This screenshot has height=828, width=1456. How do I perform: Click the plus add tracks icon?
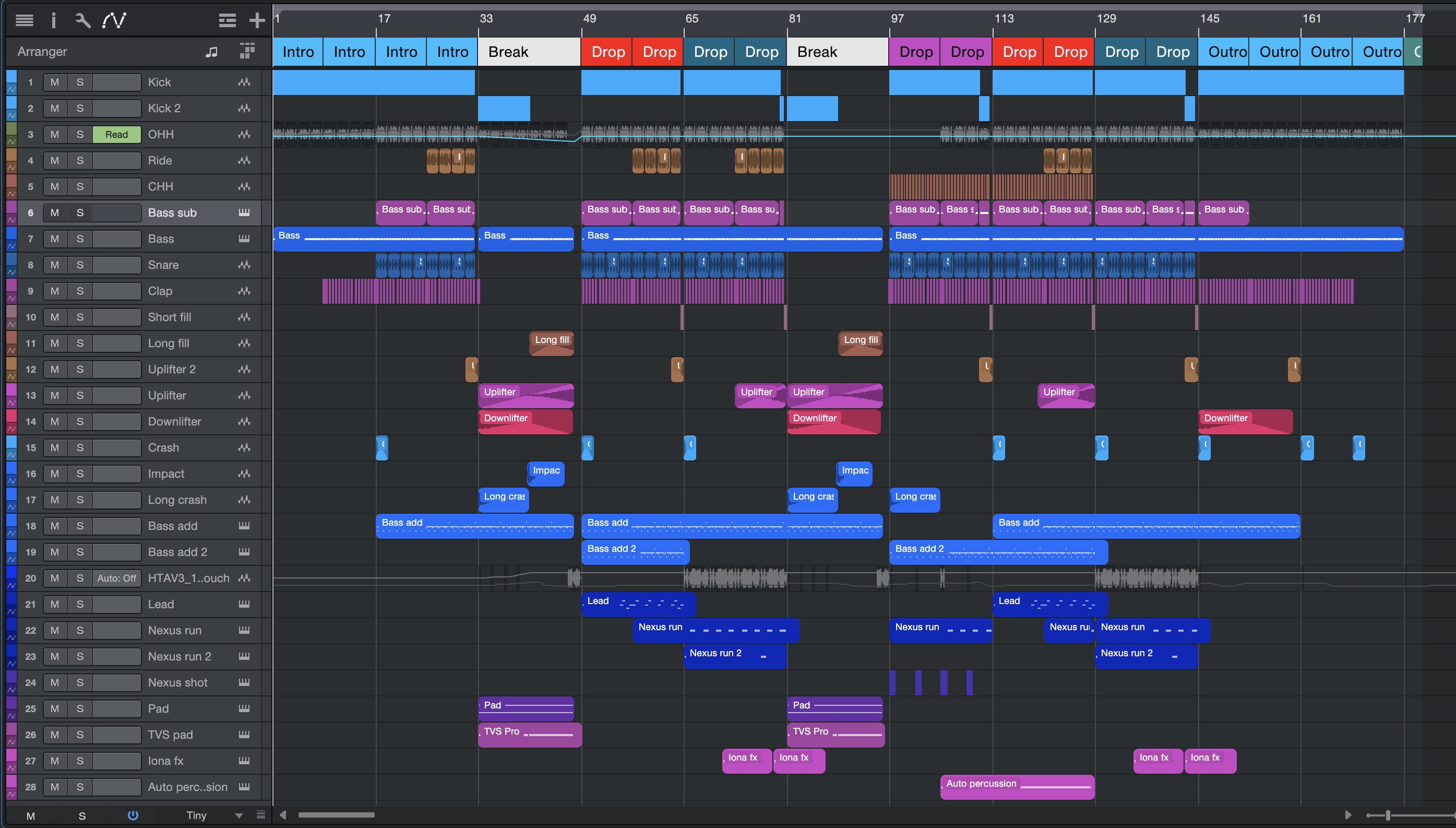257,20
